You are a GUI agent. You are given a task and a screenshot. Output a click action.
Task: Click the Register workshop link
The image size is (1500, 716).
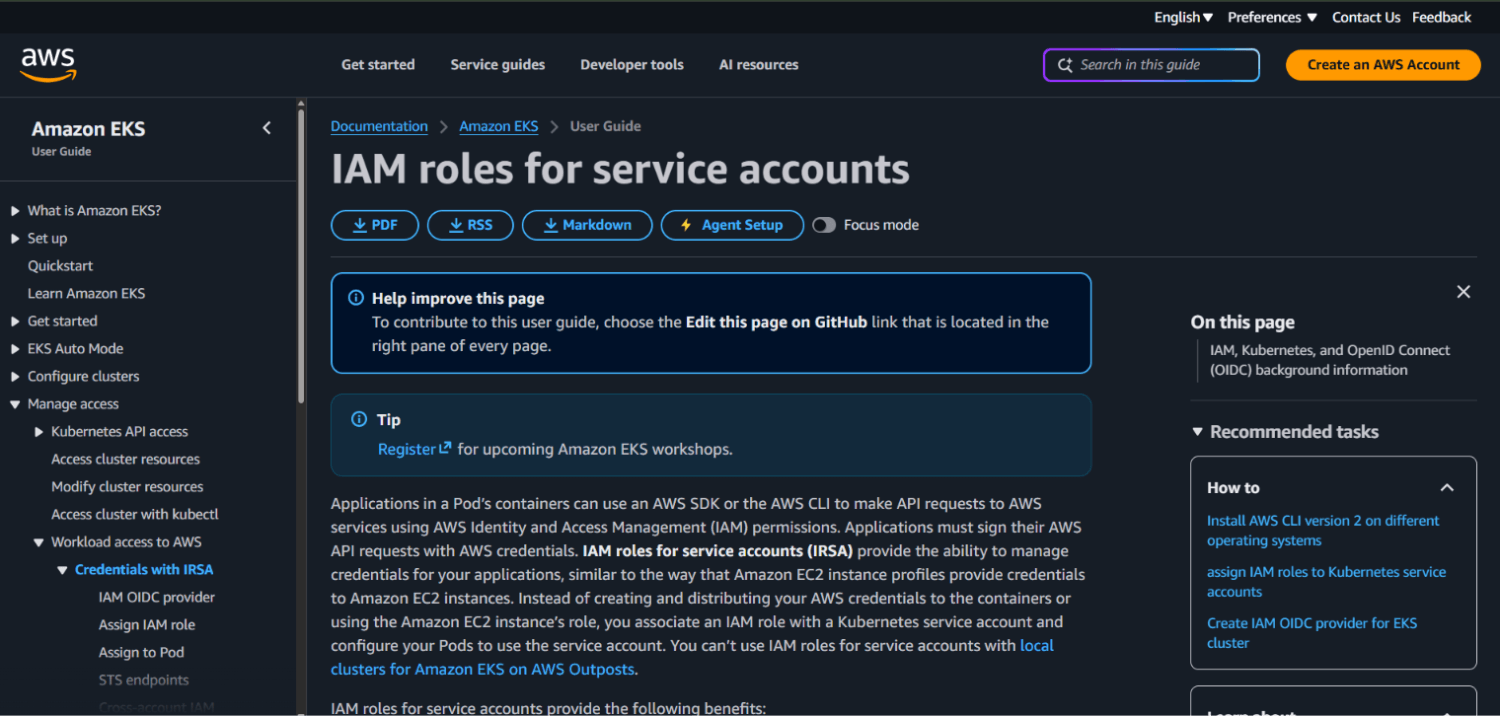pyautogui.click(x=414, y=449)
